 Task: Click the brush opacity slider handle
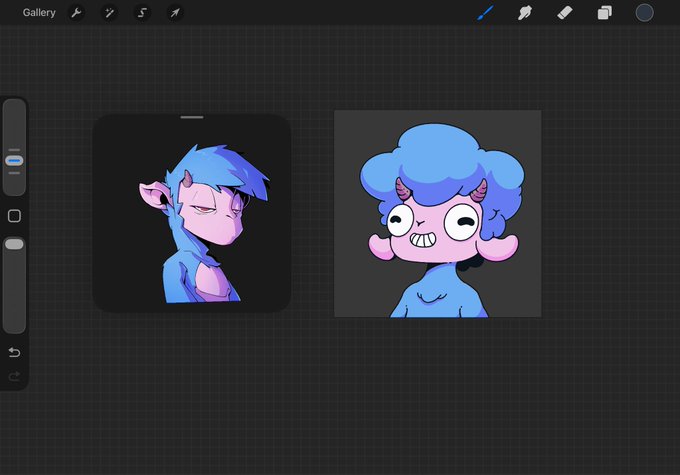click(x=14, y=244)
